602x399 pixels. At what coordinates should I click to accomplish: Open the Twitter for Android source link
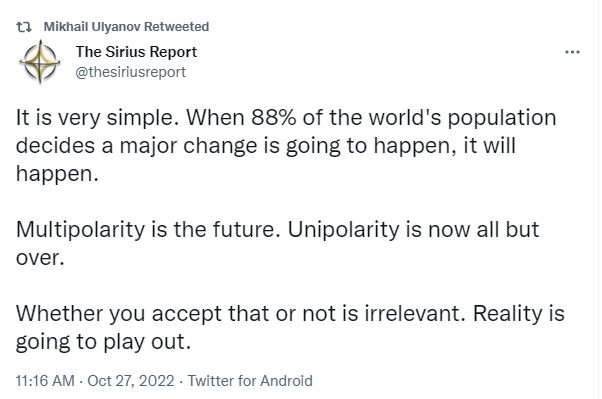250,381
